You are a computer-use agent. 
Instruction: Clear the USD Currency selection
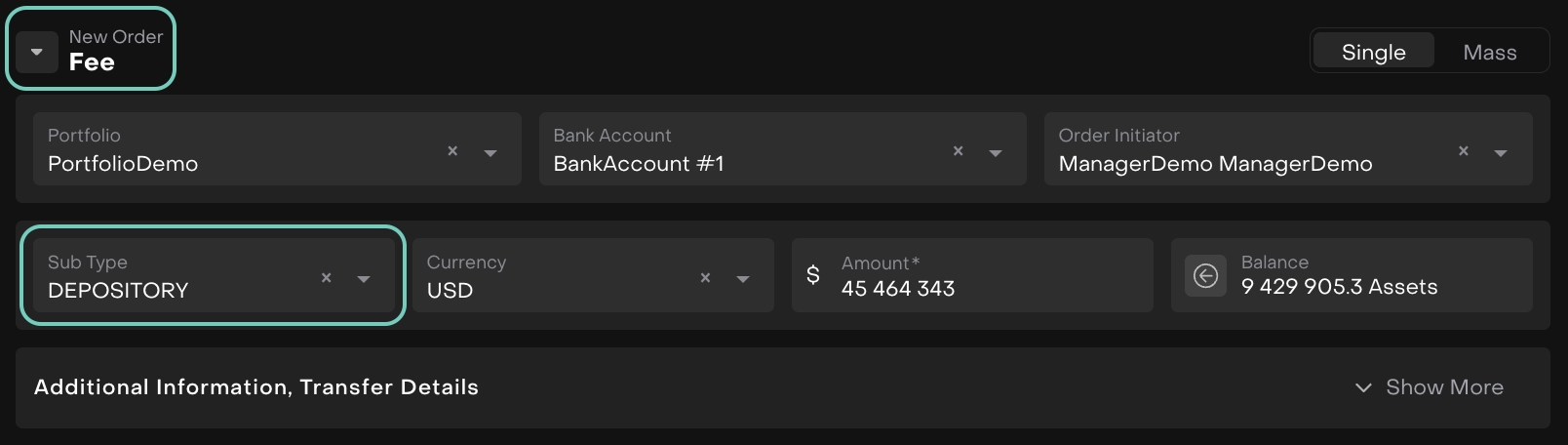[x=705, y=278]
